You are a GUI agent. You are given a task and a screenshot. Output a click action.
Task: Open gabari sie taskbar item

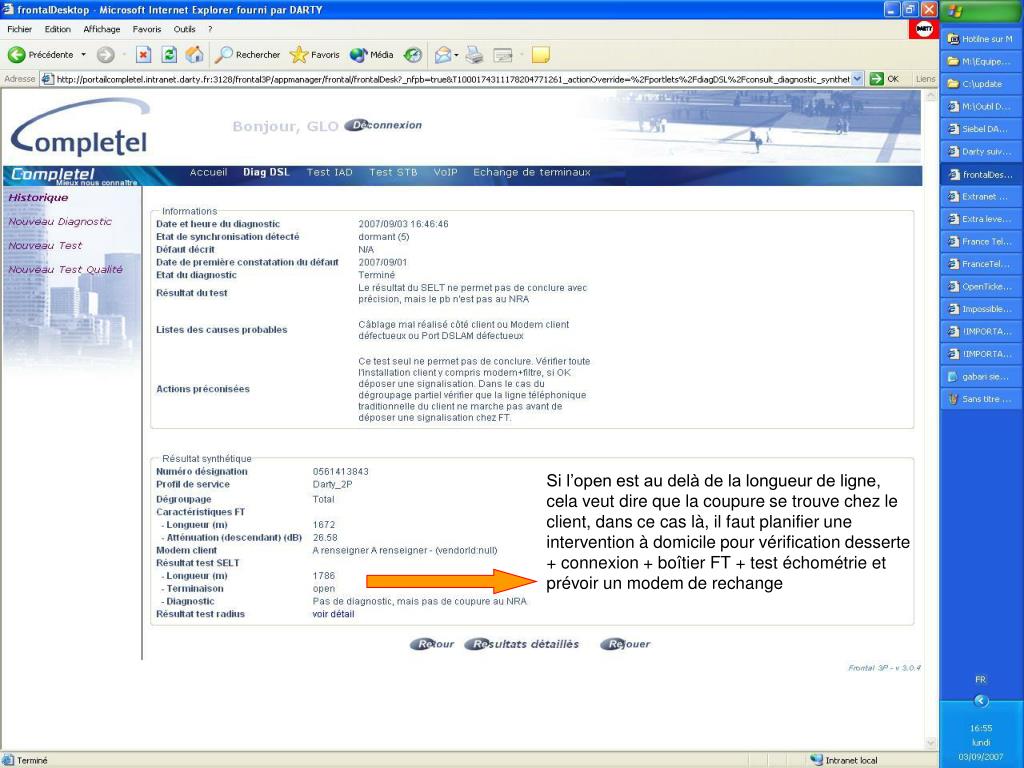click(981, 377)
